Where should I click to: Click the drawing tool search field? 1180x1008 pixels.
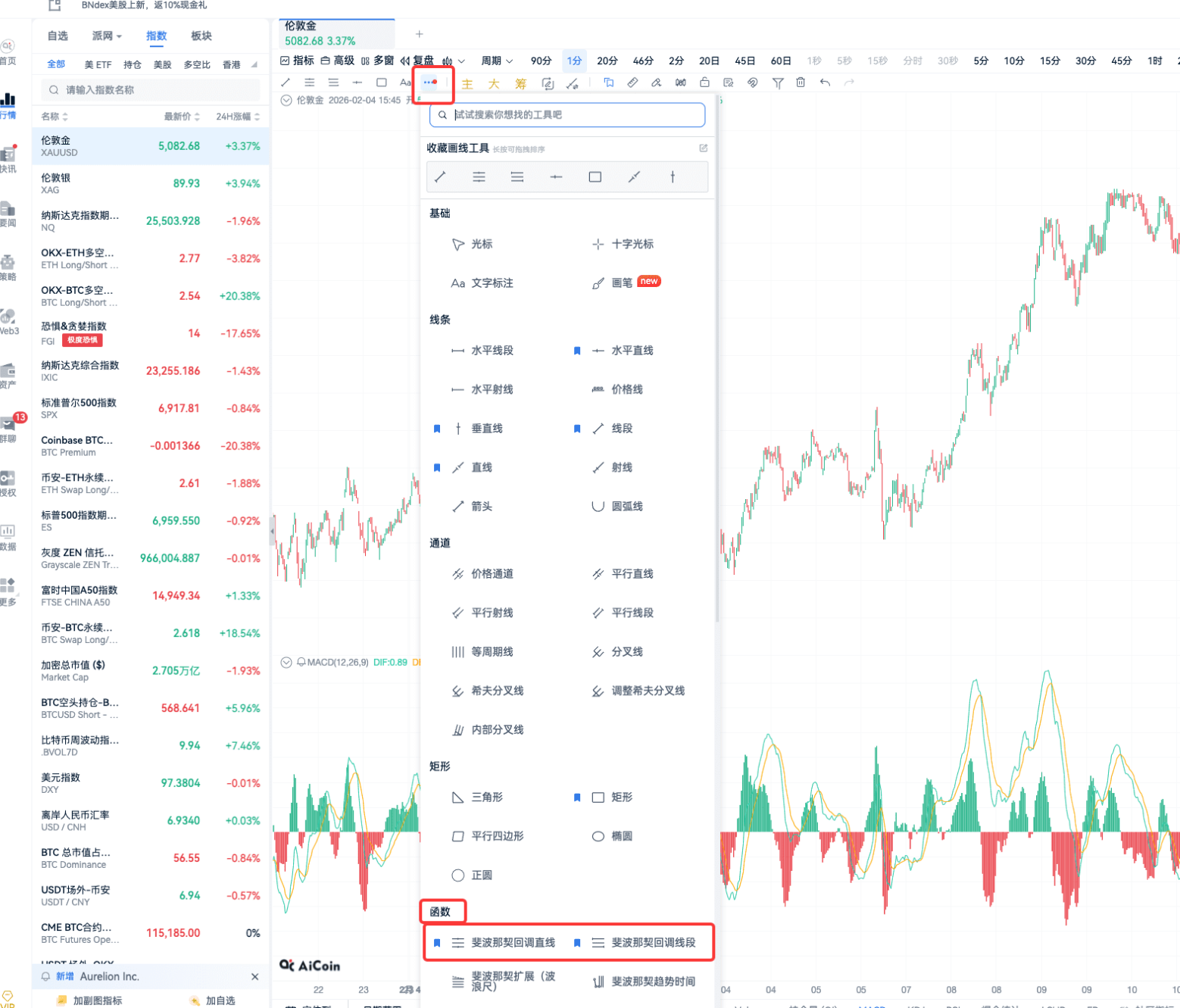(x=568, y=115)
